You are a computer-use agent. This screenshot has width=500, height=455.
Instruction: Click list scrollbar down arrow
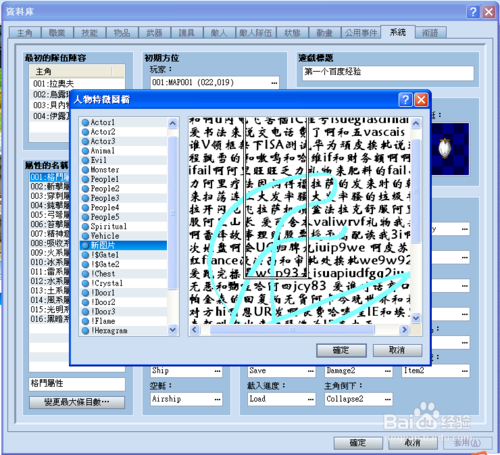pos(173,330)
